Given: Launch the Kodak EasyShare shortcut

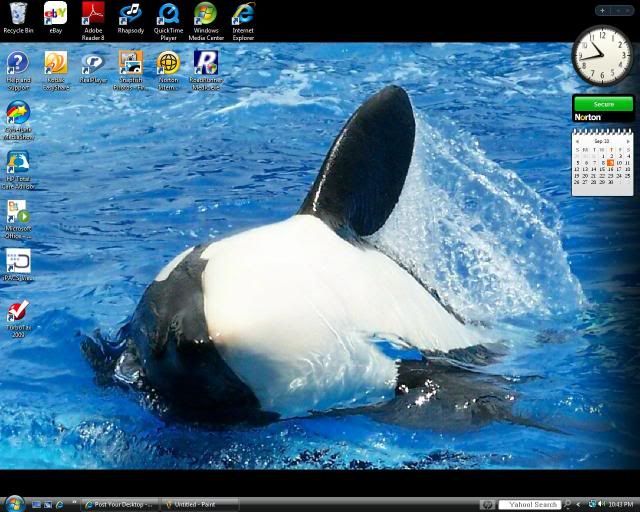Looking at the screenshot, I should (x=56, y=71).
